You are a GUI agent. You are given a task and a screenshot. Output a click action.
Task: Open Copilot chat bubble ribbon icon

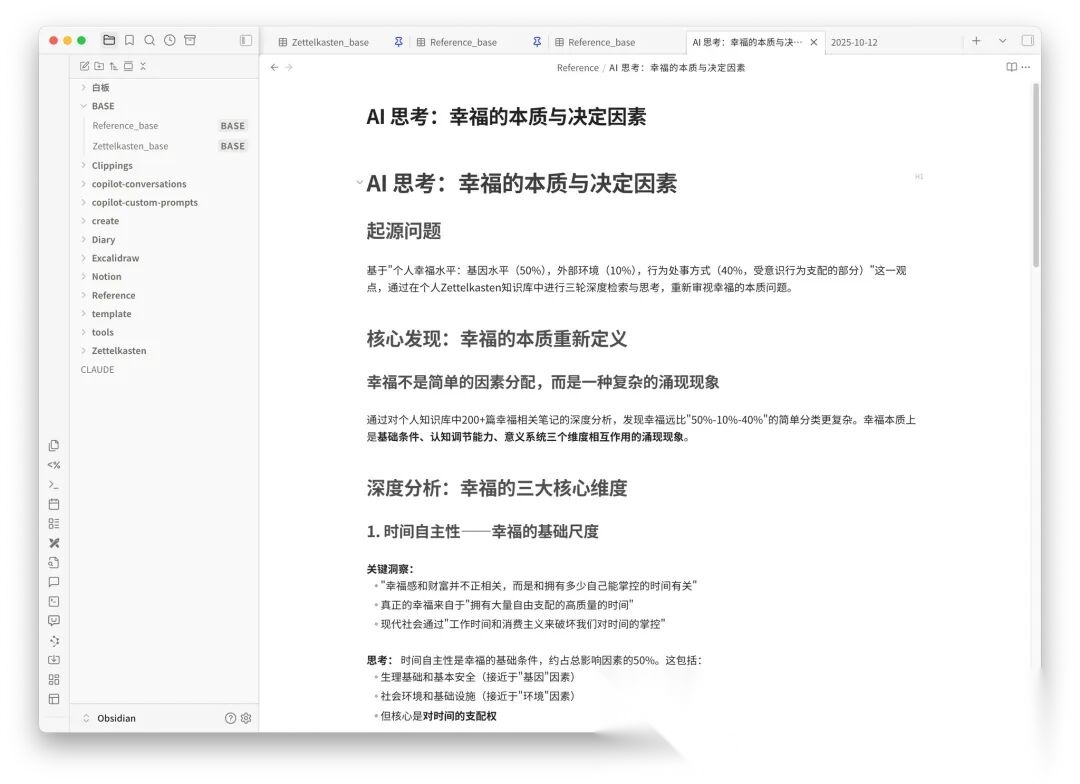click(x=54, y=582)
